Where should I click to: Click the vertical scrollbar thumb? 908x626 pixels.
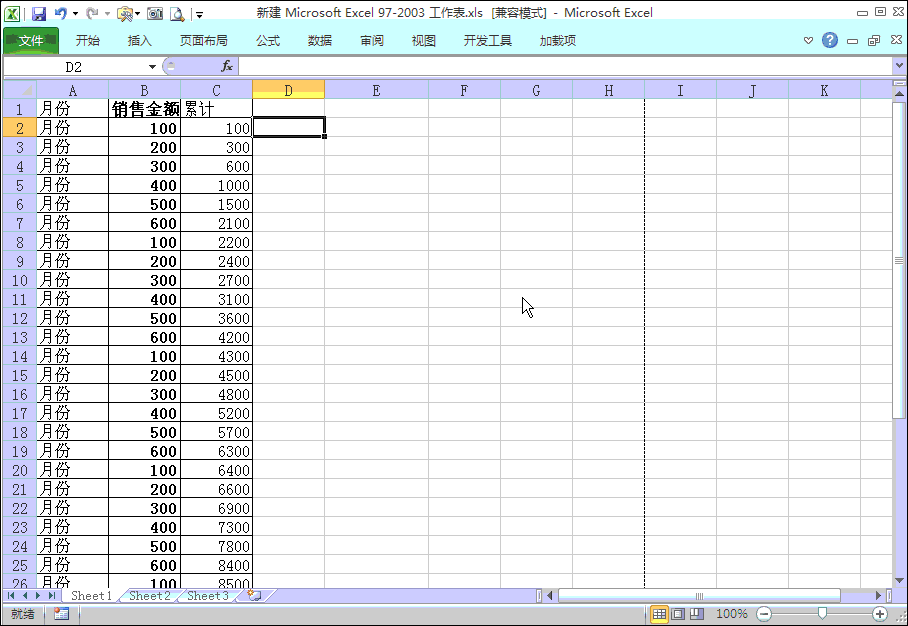(x=899, y=260)
